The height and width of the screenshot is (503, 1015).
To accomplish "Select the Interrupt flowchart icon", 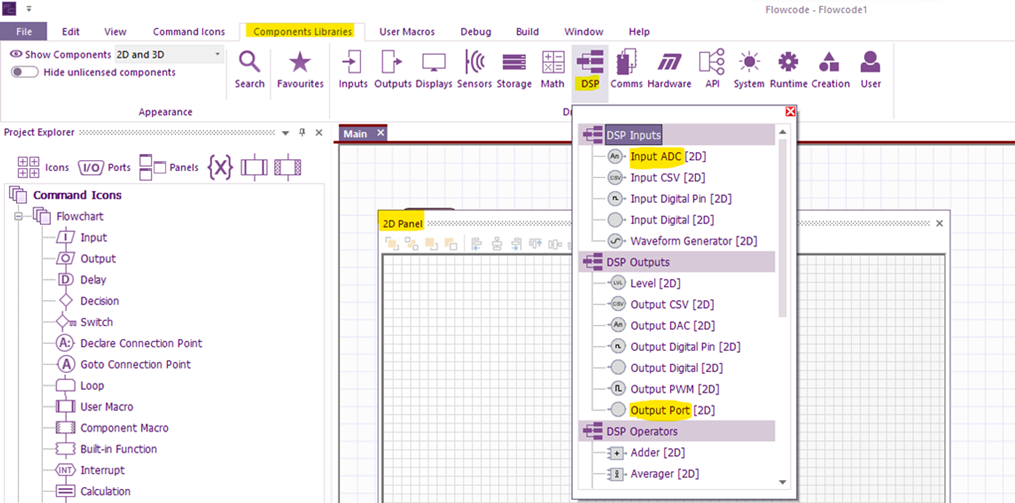I will click(91, 470).
